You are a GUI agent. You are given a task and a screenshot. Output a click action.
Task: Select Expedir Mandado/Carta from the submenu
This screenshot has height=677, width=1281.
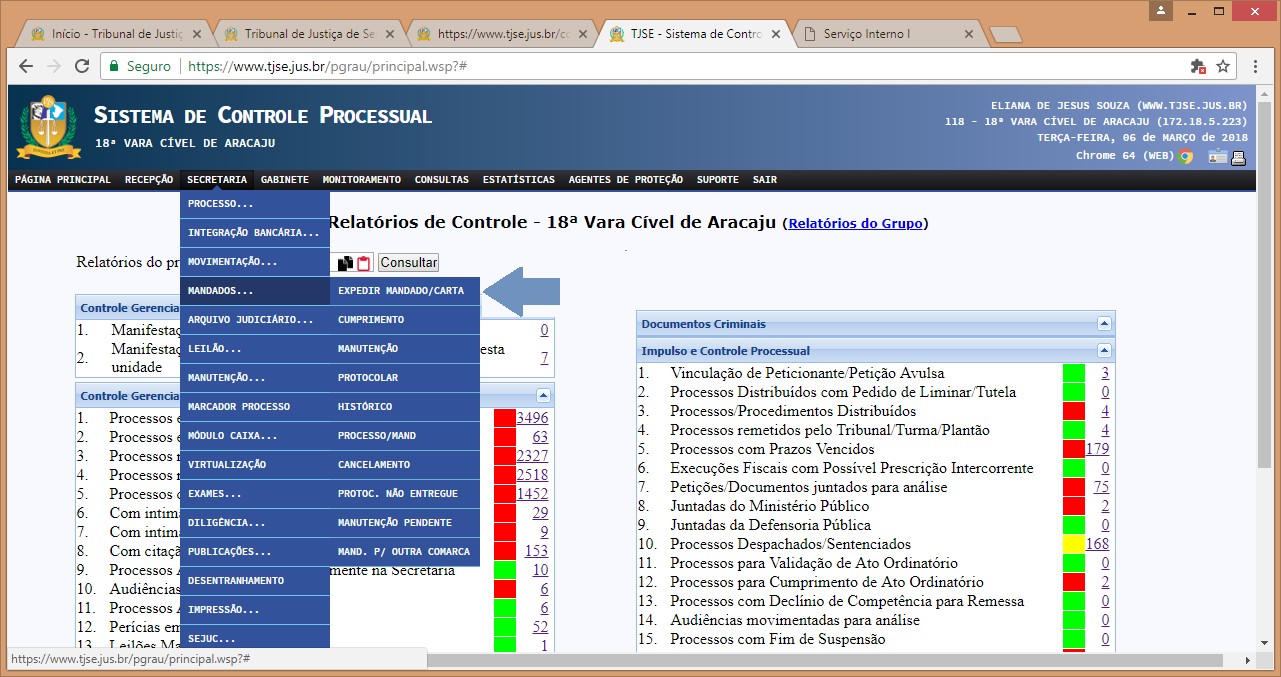click(x=400, y=291)
